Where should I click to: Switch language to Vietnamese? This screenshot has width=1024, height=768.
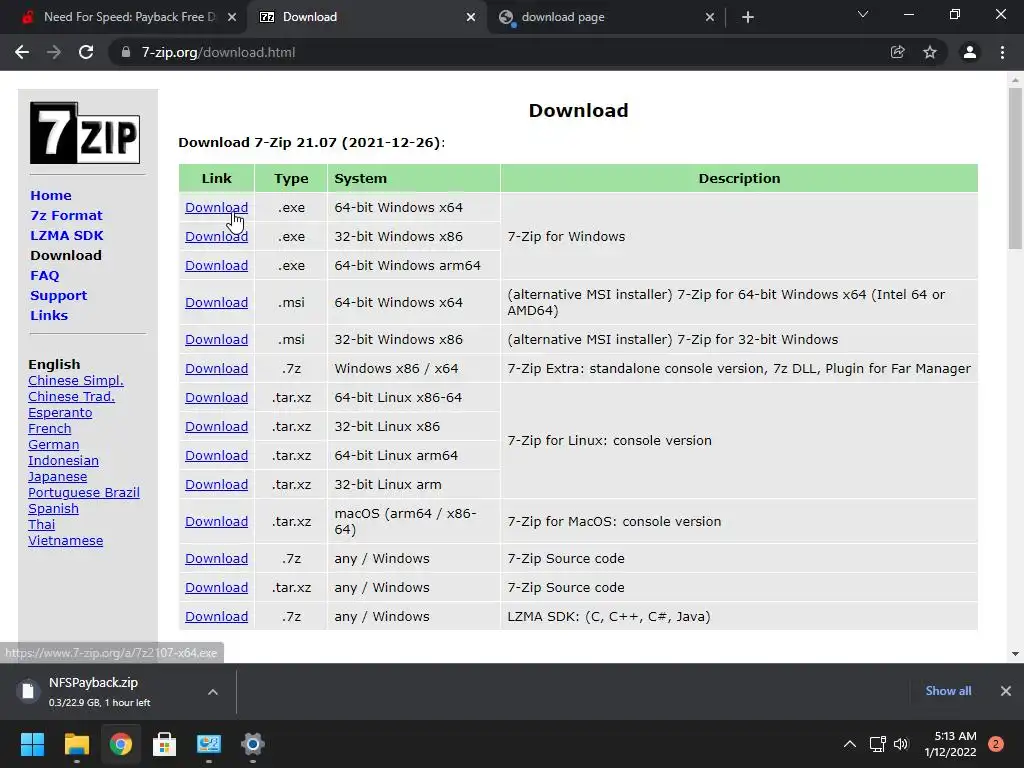coord(65,541)
